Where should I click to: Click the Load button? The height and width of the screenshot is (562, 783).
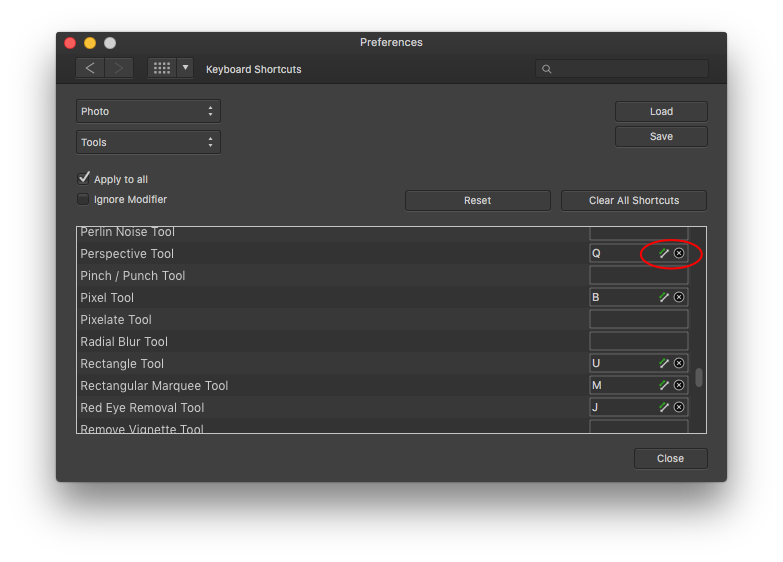[x=661, y=111]
